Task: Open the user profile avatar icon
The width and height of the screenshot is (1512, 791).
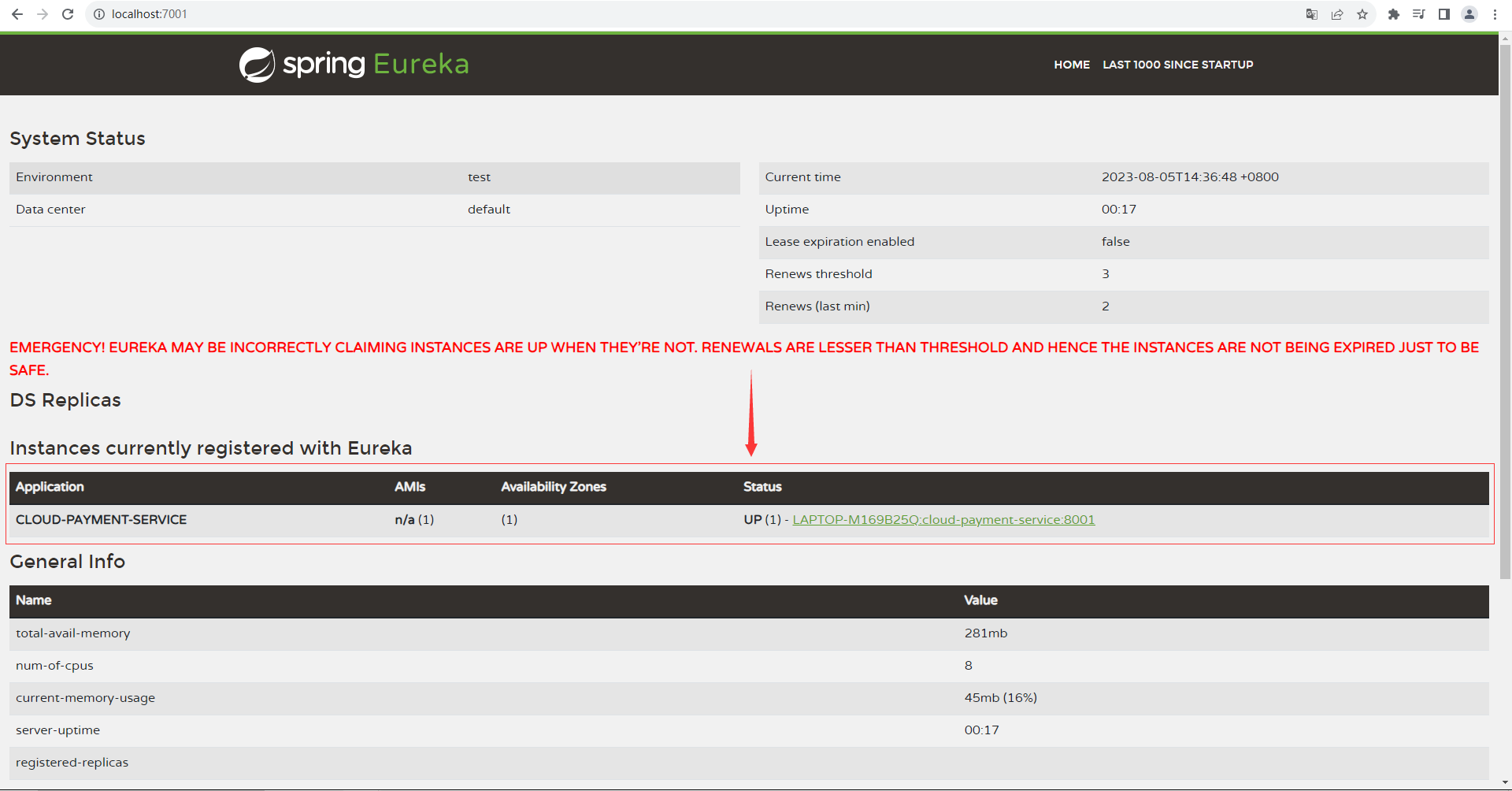Action: 1469,14
